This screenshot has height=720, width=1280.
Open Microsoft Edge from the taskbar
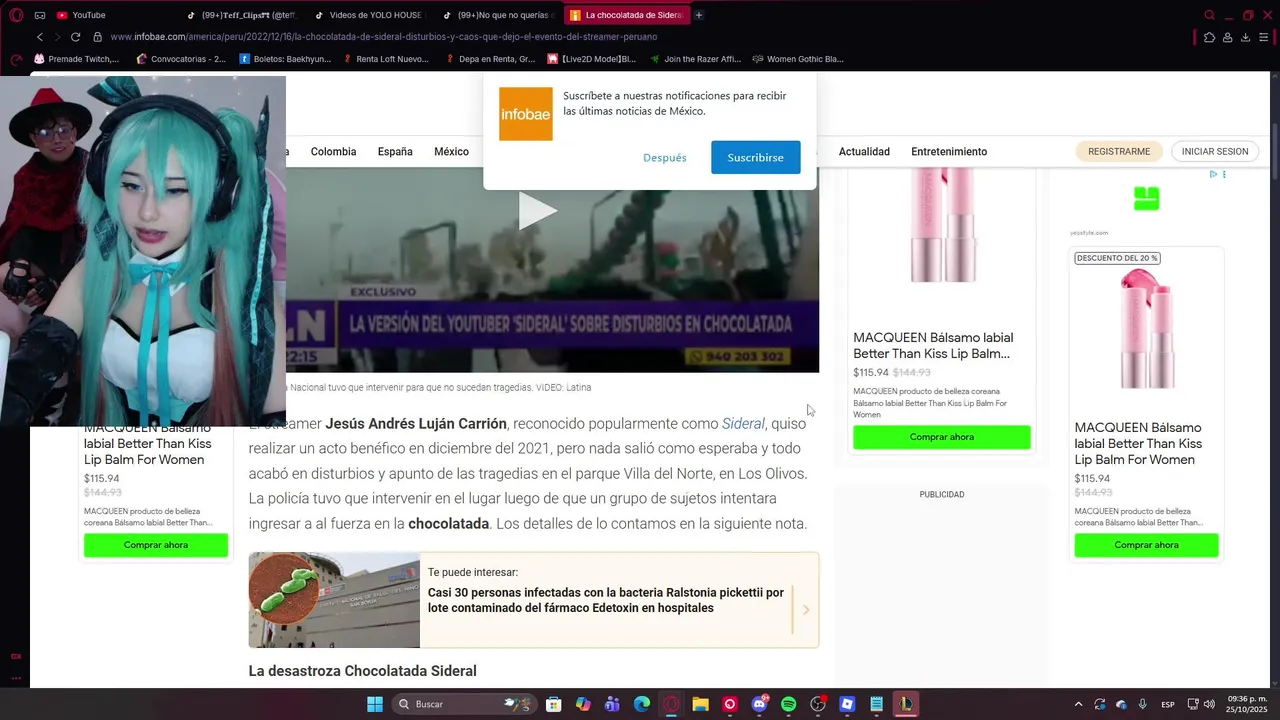[x=642, y=704]
